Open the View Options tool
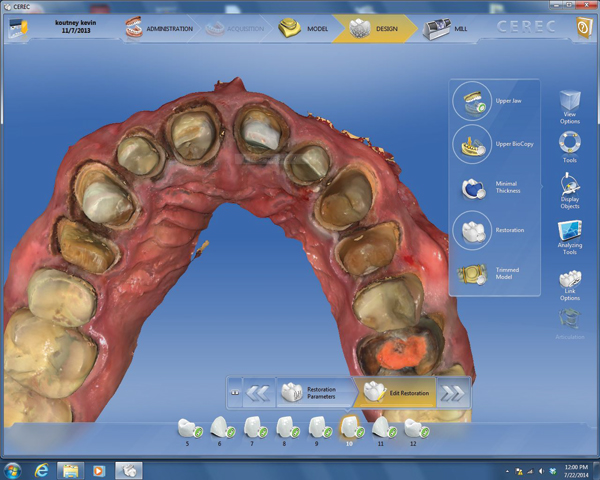This screenshot has width=600, height=480. coord(570,105)
